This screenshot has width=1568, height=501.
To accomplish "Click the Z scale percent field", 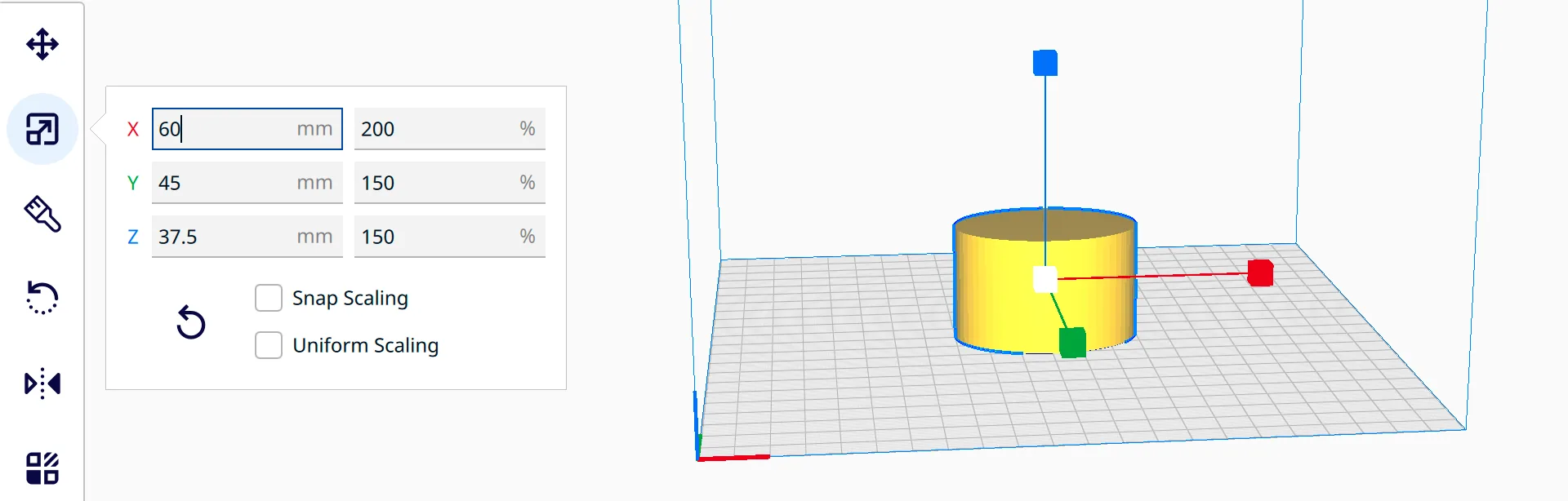I will (450, 237).
